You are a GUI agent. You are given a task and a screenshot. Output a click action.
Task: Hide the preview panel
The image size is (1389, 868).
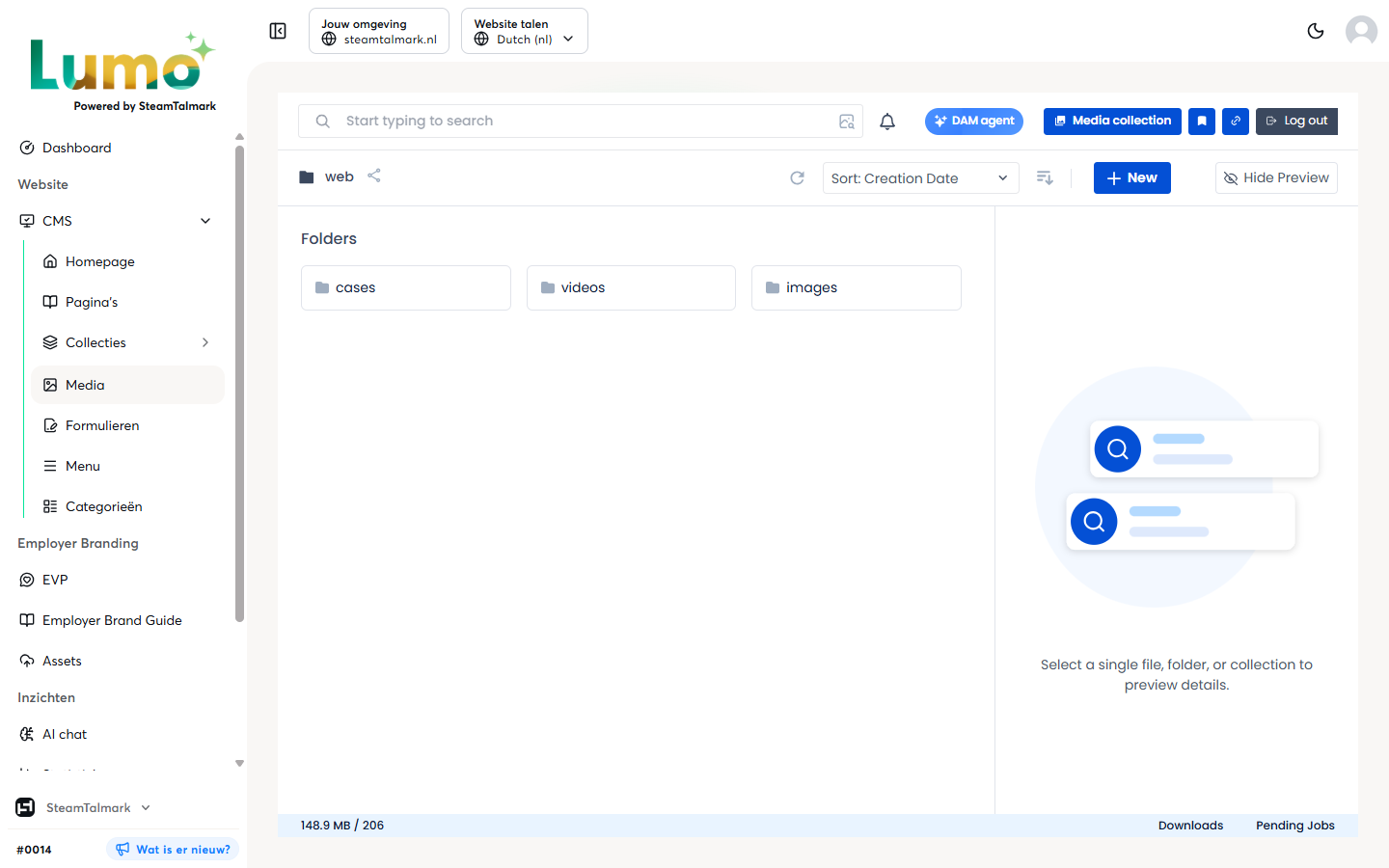[1276, 177]
